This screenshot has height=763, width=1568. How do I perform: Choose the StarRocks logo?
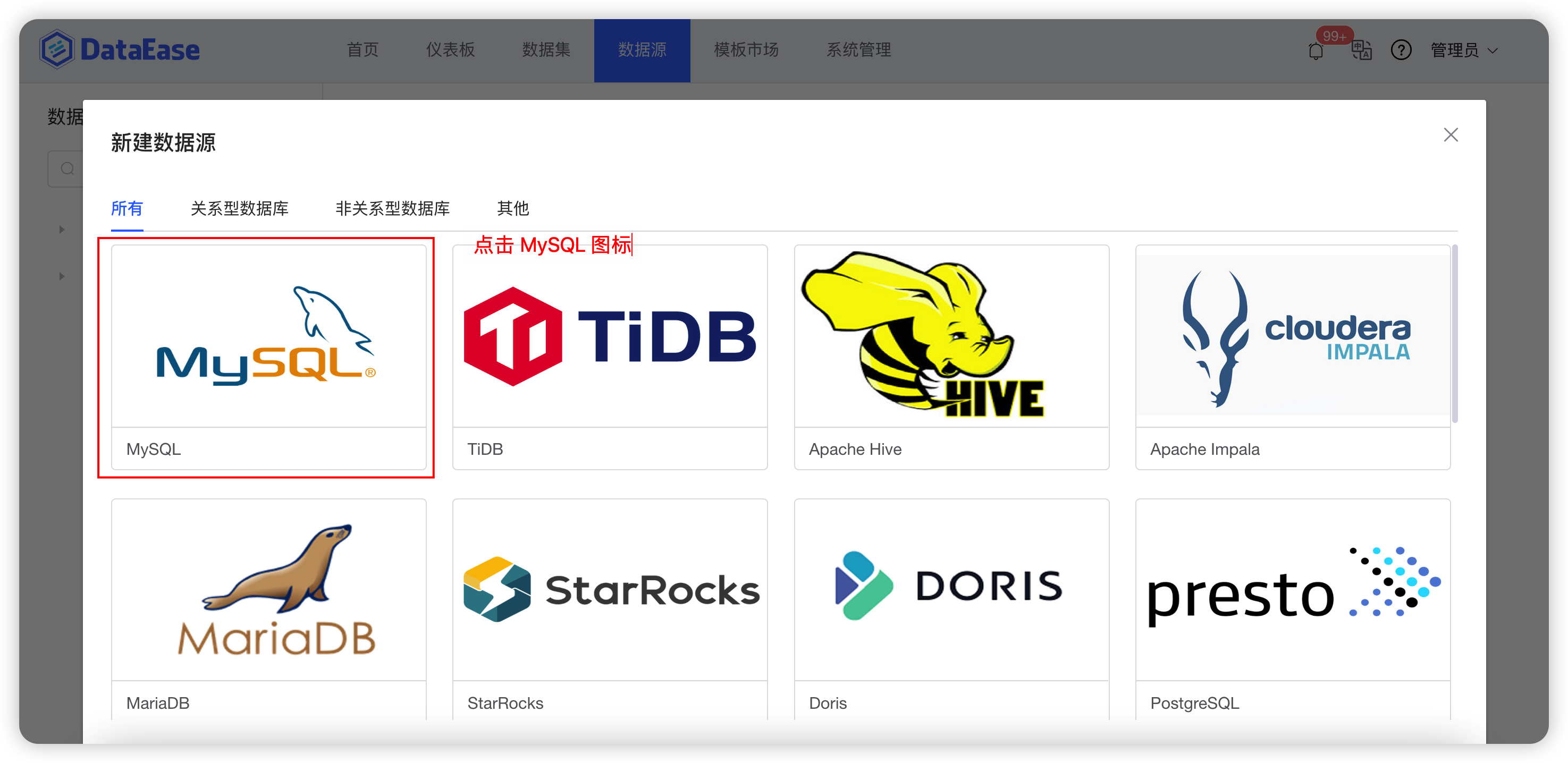pos(611,589)
